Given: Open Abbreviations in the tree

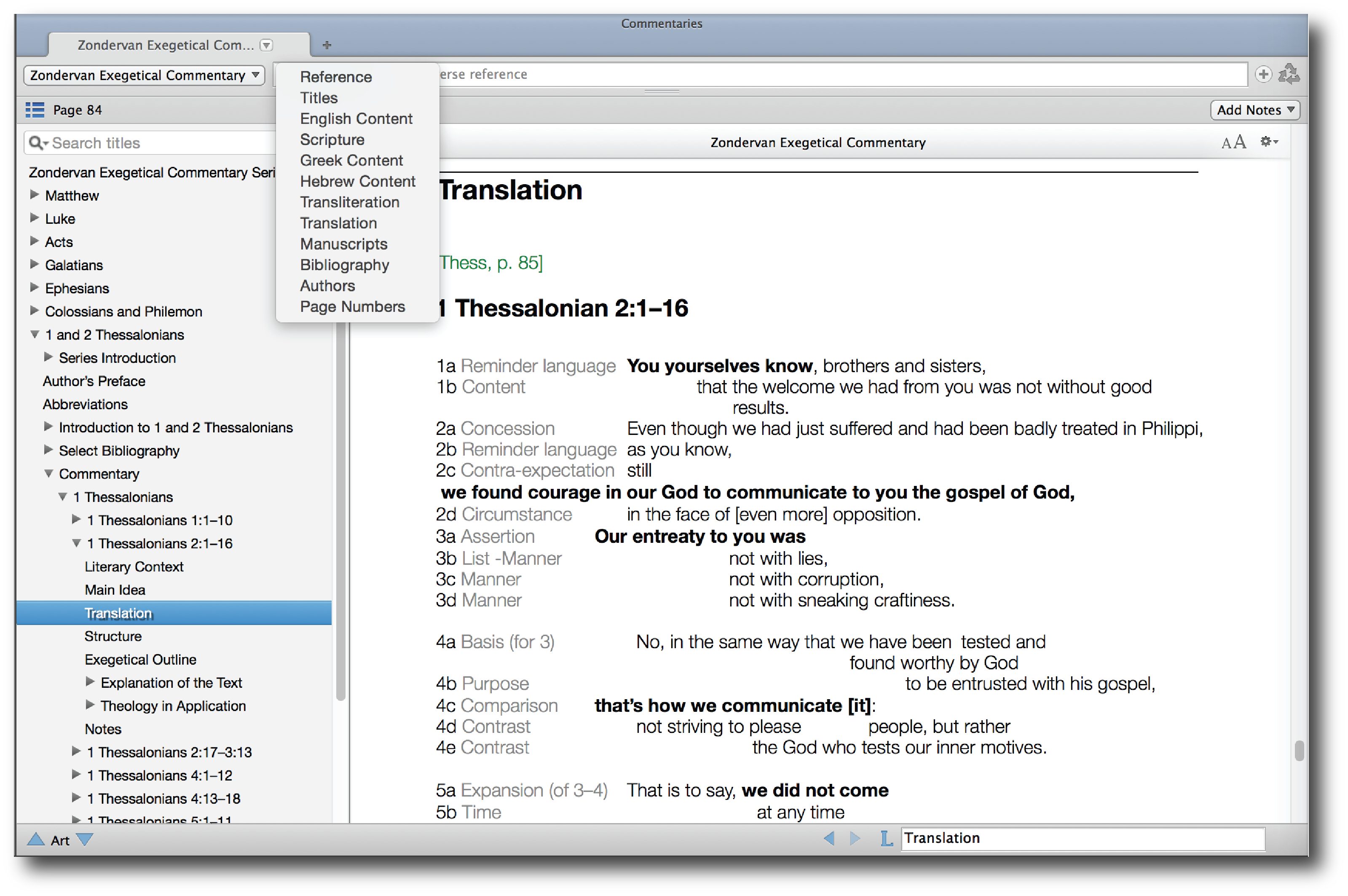Looking at the screenshot, I should click(x=85, y=404).
